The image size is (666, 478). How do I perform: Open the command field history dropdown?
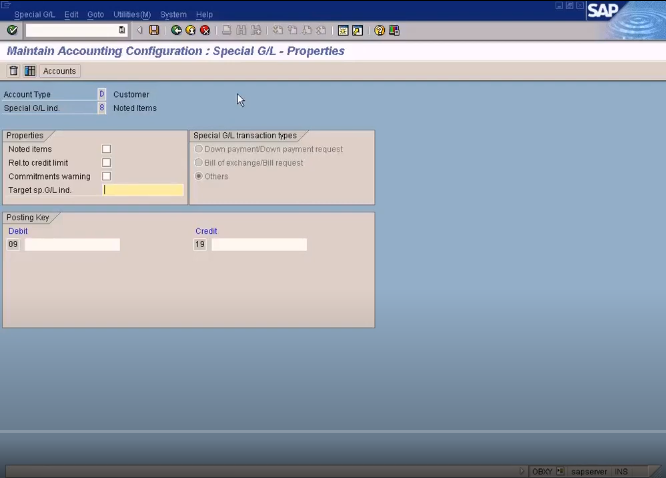point(122,30)
